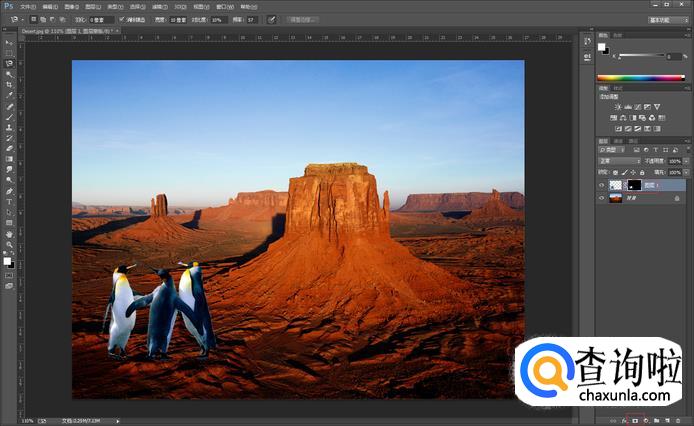The image size is (694, 426).
Task: Open the Color panel flyout menu
Action: click(687, 35)
